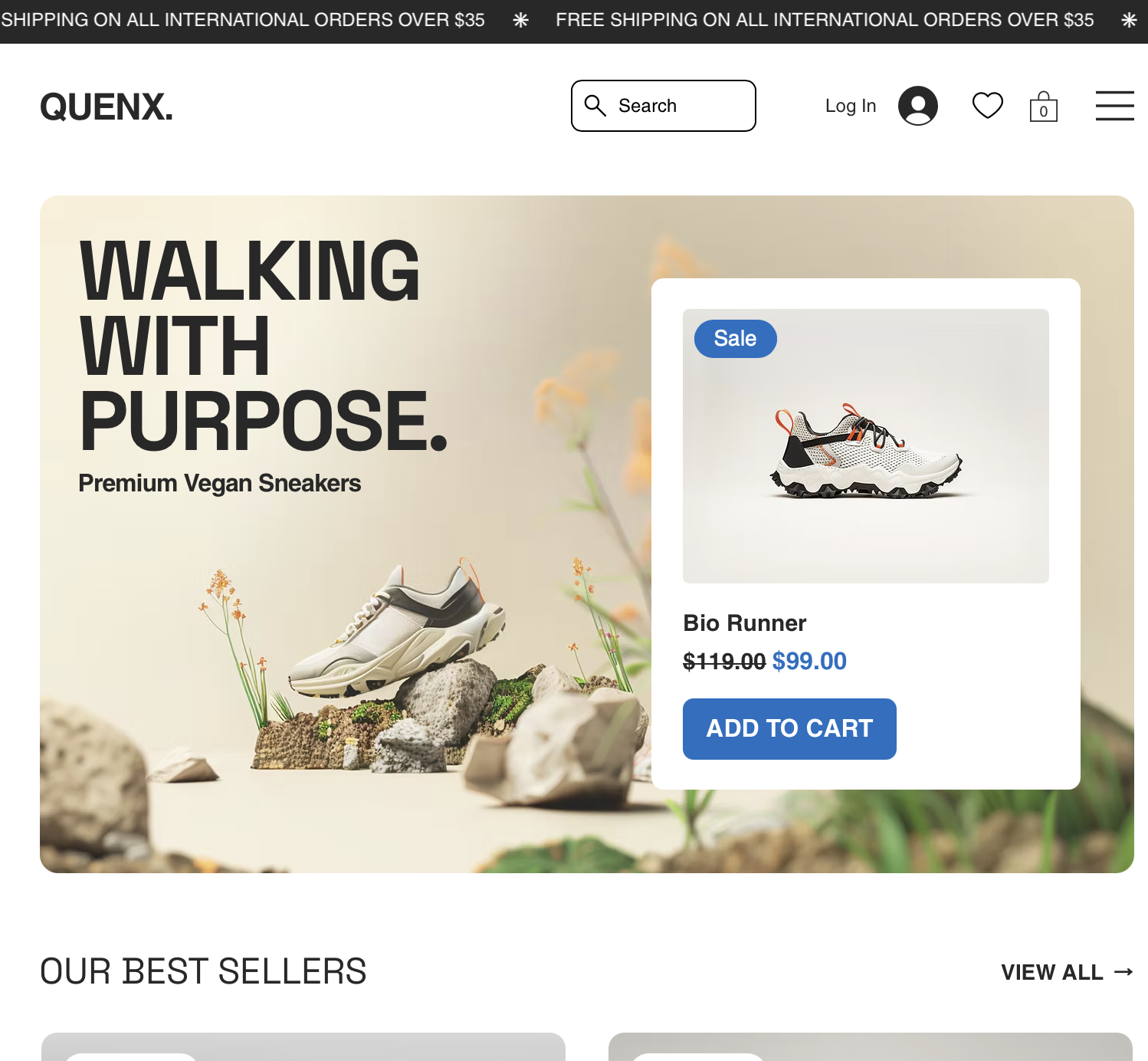Viewport: 1148px width, 1061px height.
Task: Click the Search input field
Action: click(663, 106)
